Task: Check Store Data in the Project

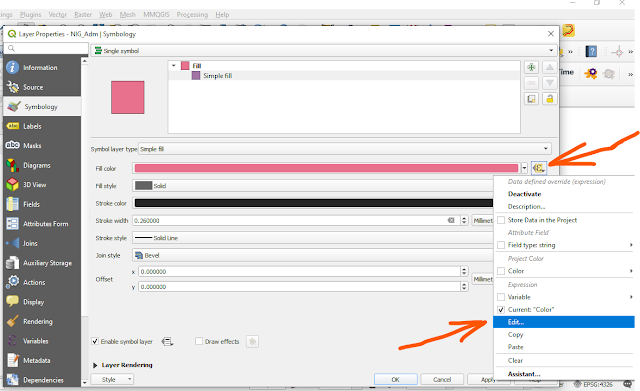Action: pyautogui.click(x=501, y=220)
